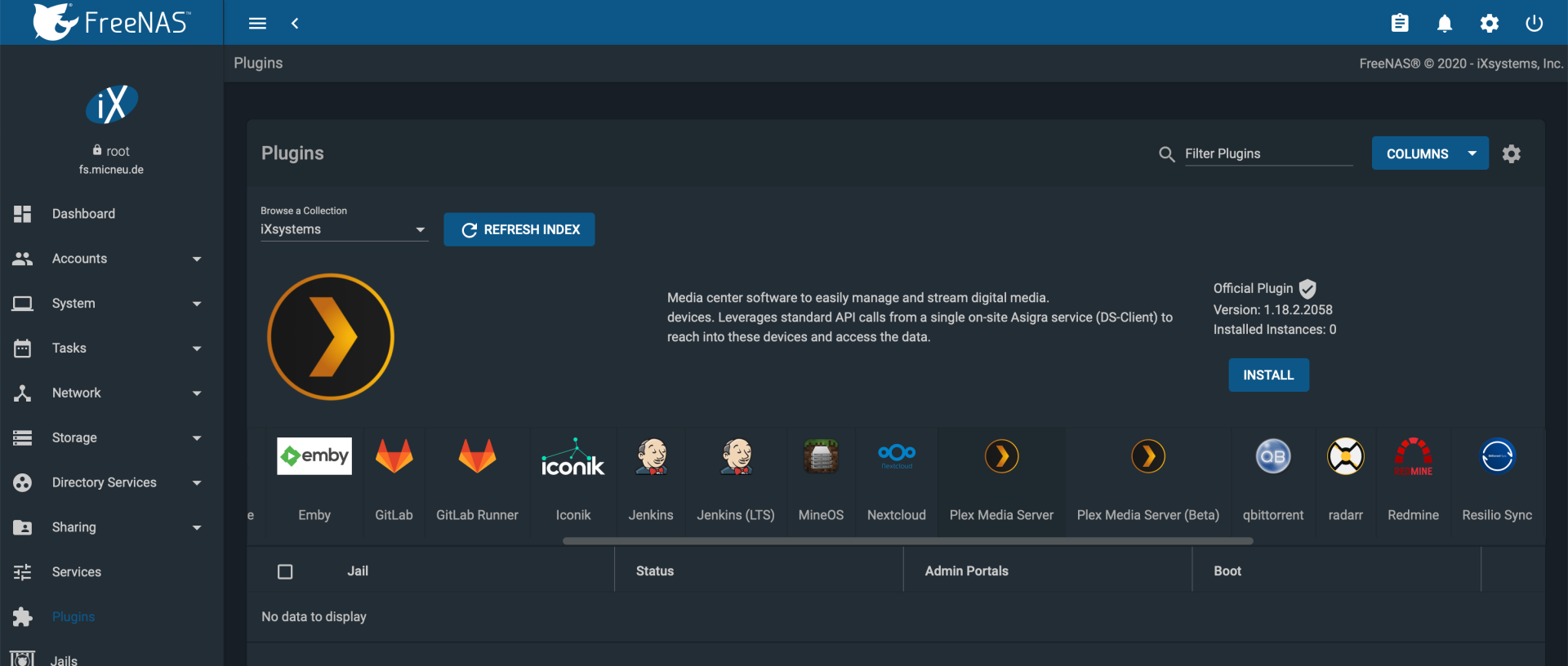Select the GitLab Runner plugin icon
This screenshot has height=666, width=1568.
477,456
